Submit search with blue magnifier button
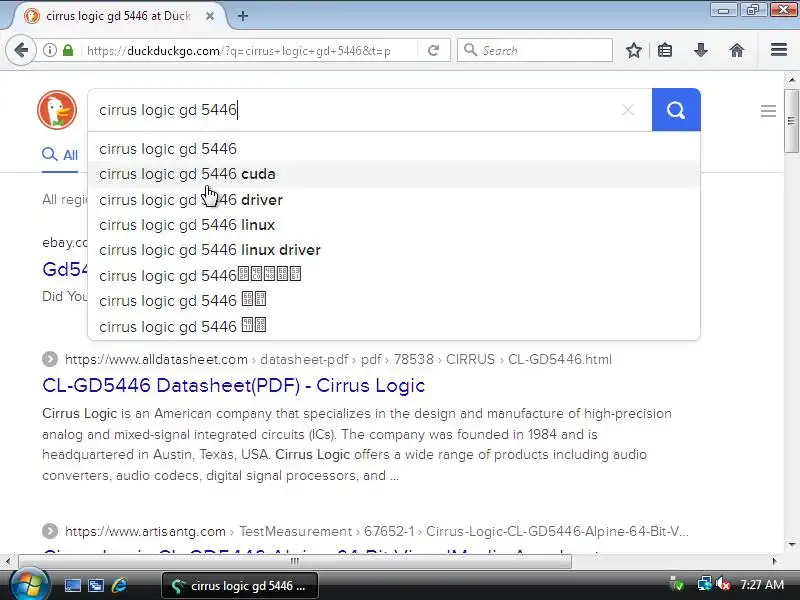800x600 pixels. 676,110
